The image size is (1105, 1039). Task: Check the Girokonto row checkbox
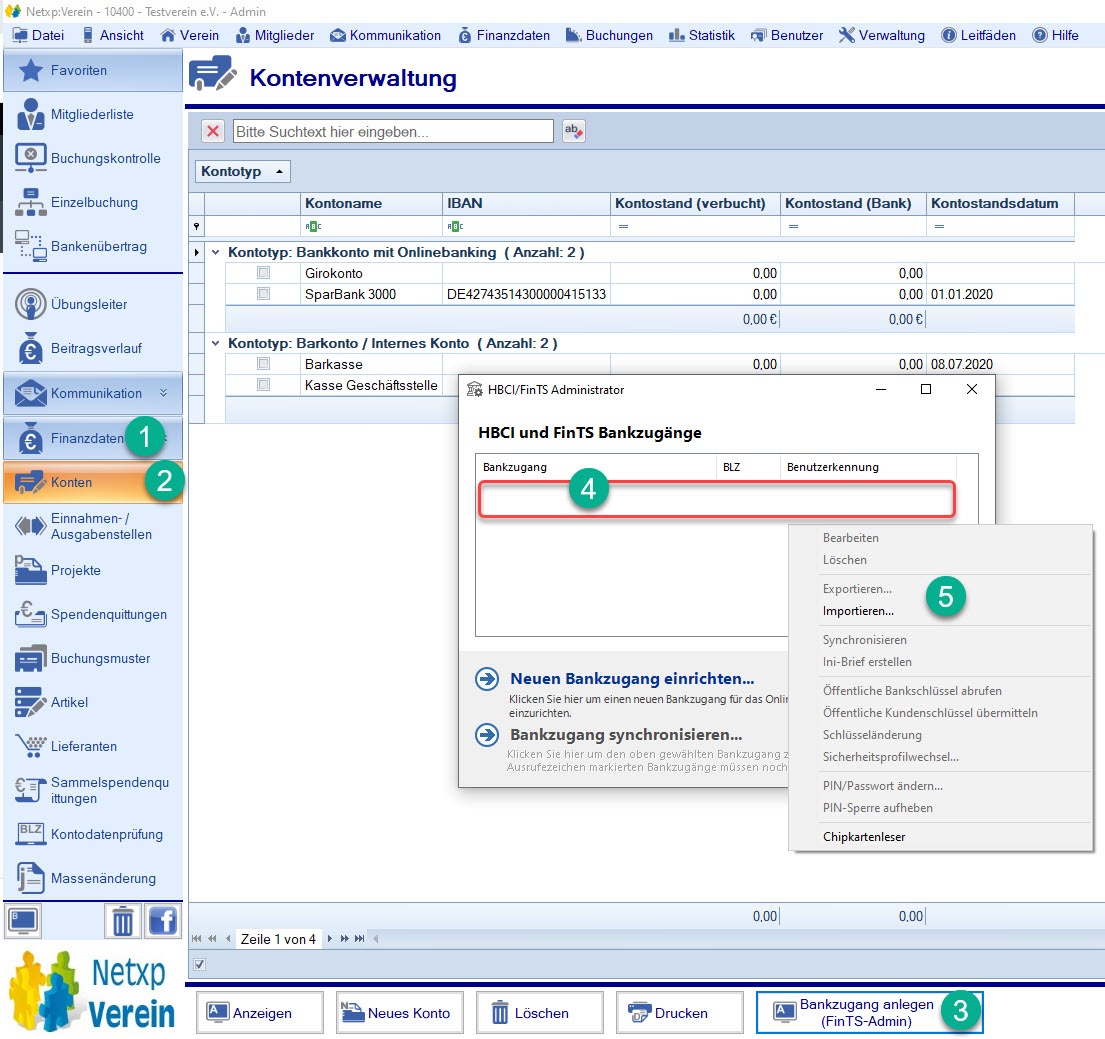click(263, 273)
